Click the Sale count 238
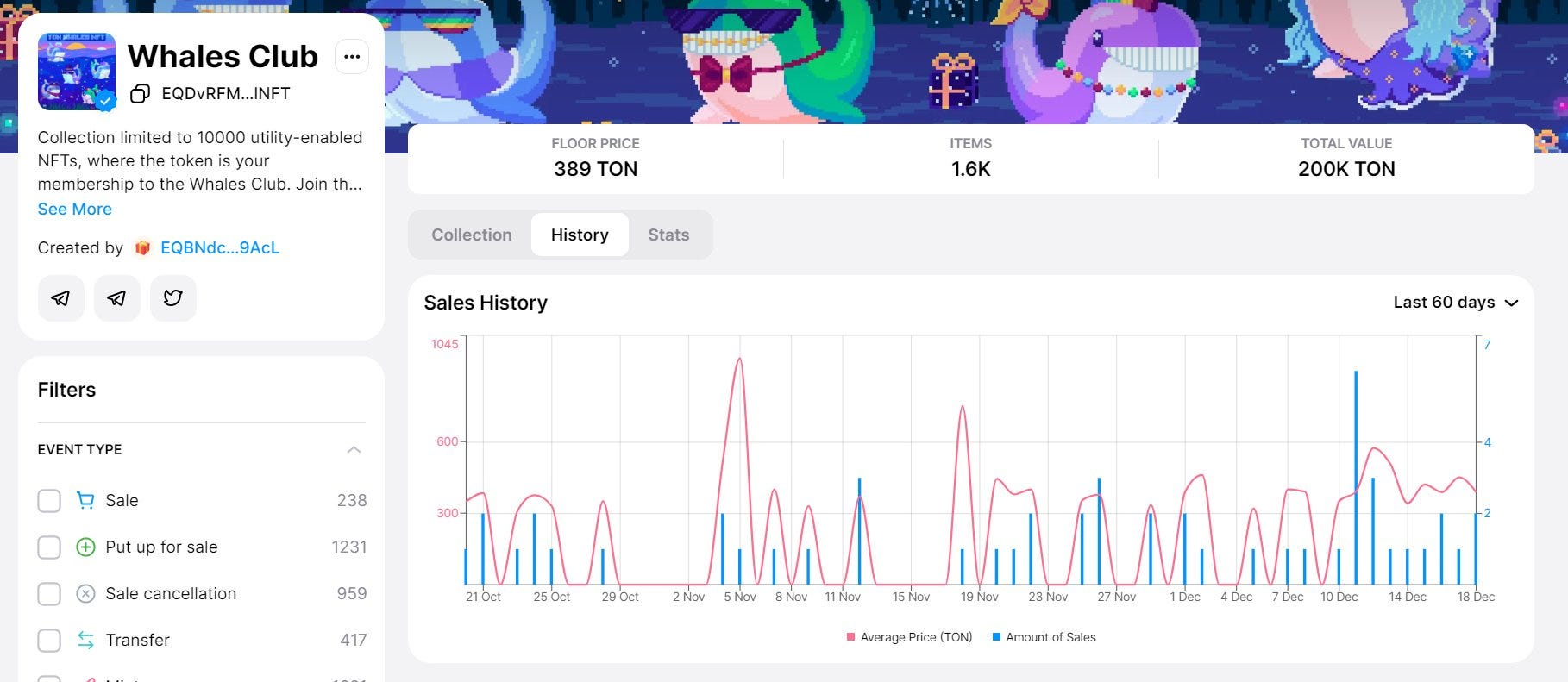Image resolution: width=1568 pixels, height=682 pixels. pos(352,501)
